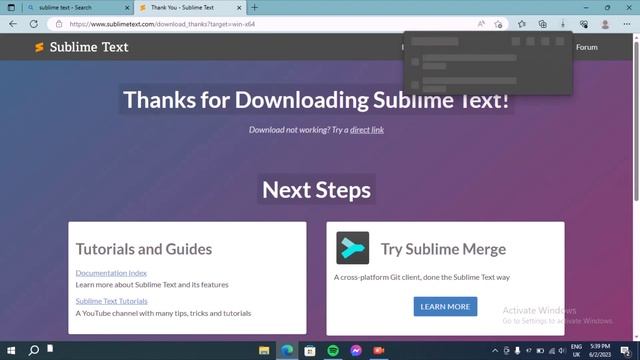
Task: Open Browser essentials heart icon
Action: coord(584,24)
